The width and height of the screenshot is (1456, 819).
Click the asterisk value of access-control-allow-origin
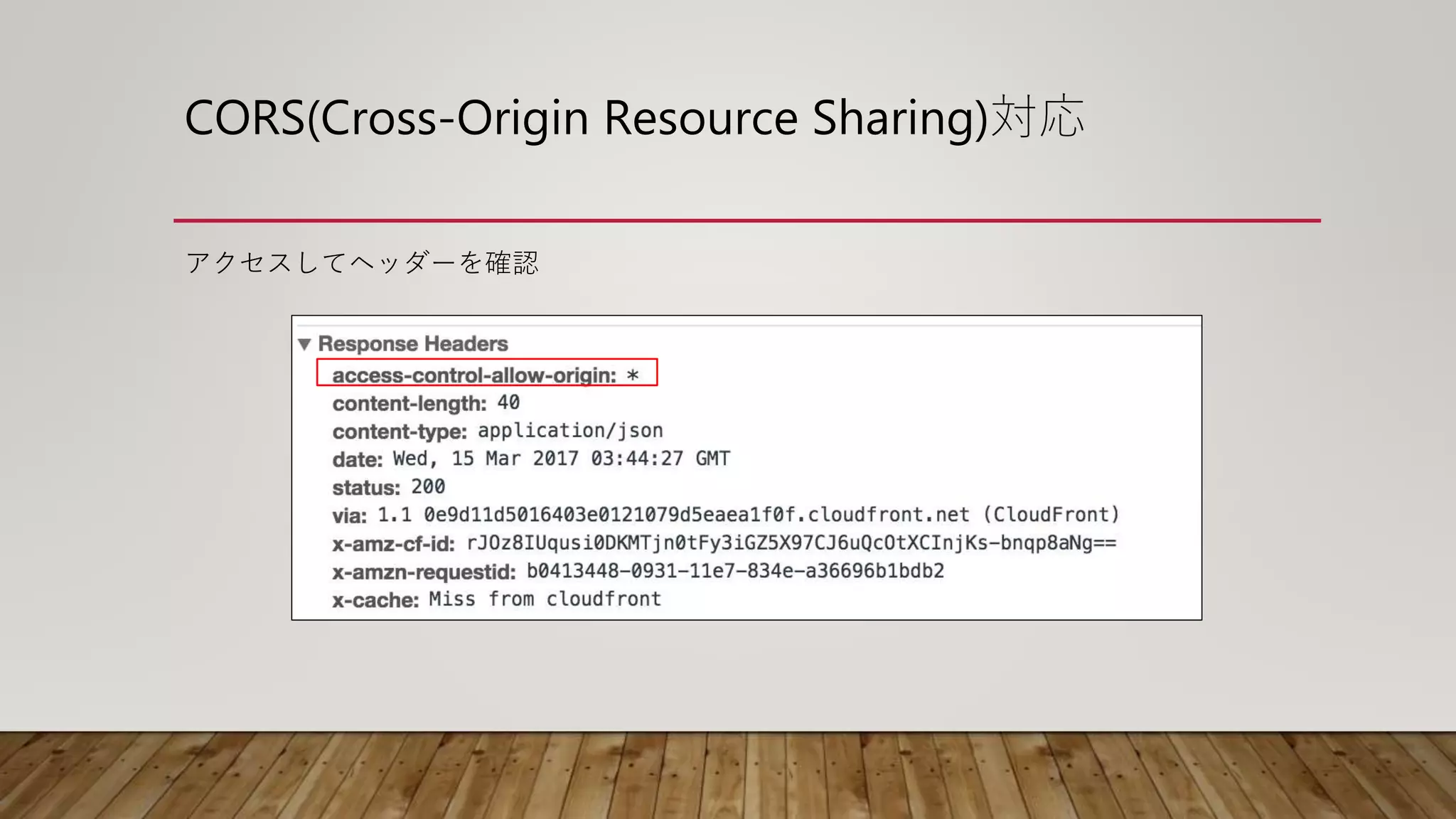pyautogui.click(x=633, y=375)
